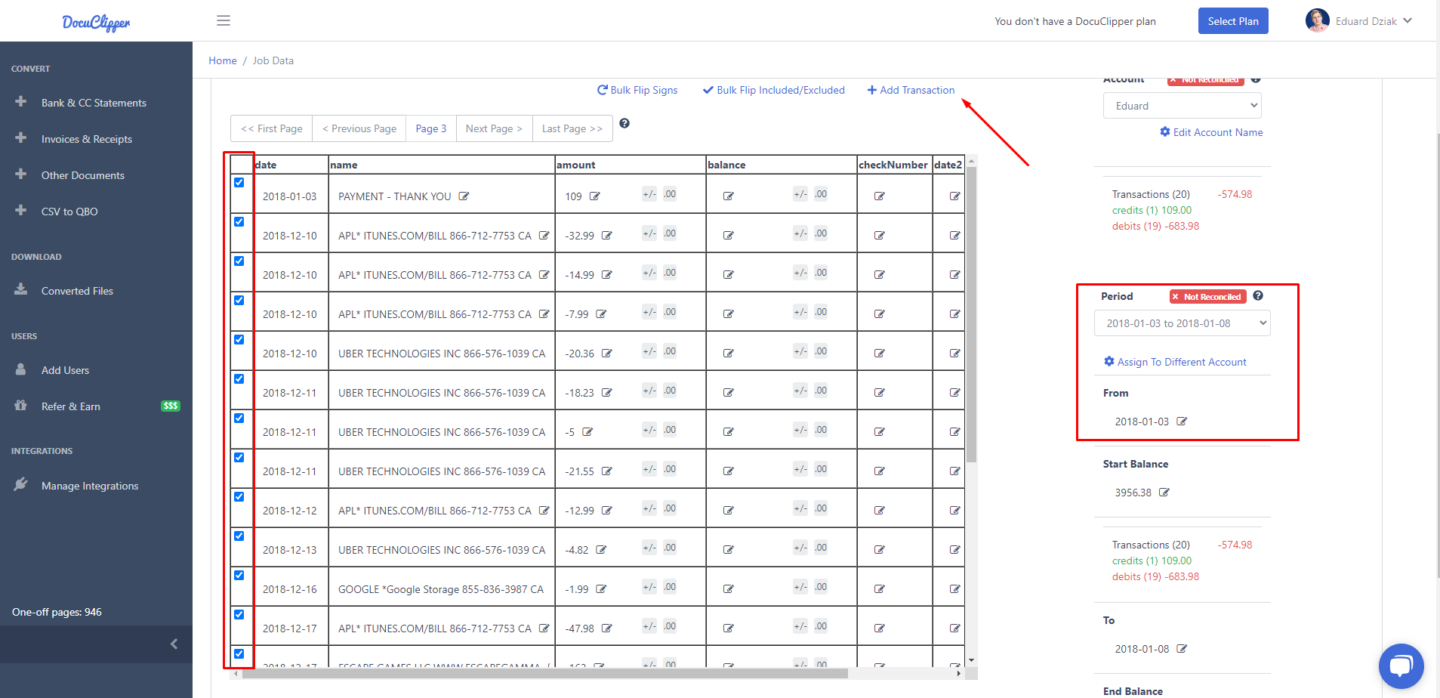Edit the From date 2018-01-03
The width and height of the screenshot is (1440, 698).
(x=1181, y=421)
